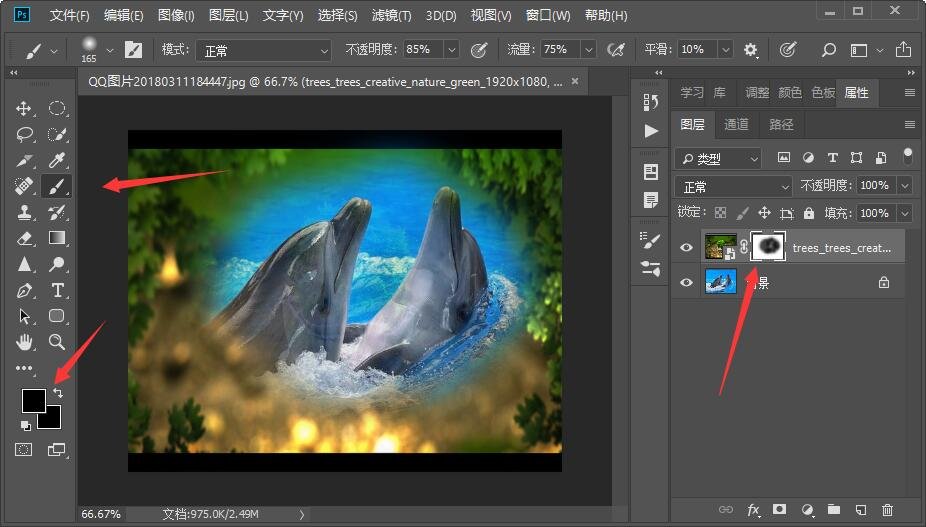Select the Gradient tool

[x=57, y=238]
